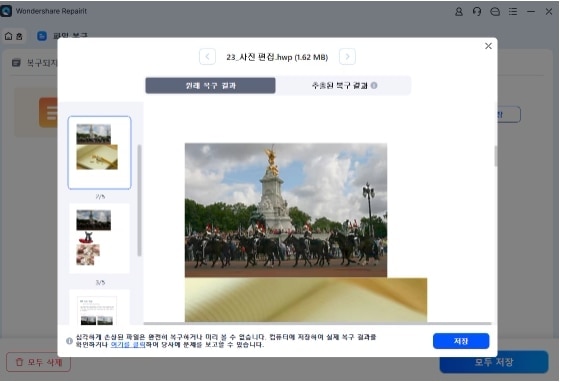Show info tooltip beside extracted result tab
Viewport: 561px width, 382px height.
[x=374, y=85]
